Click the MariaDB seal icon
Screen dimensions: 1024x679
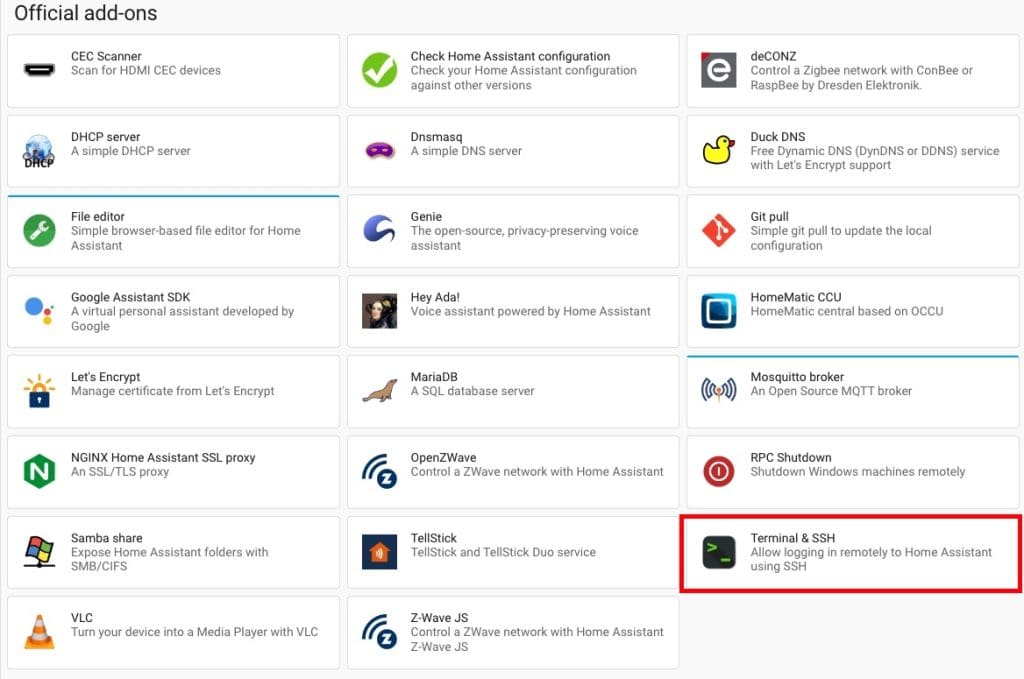[x=379, y=391]
